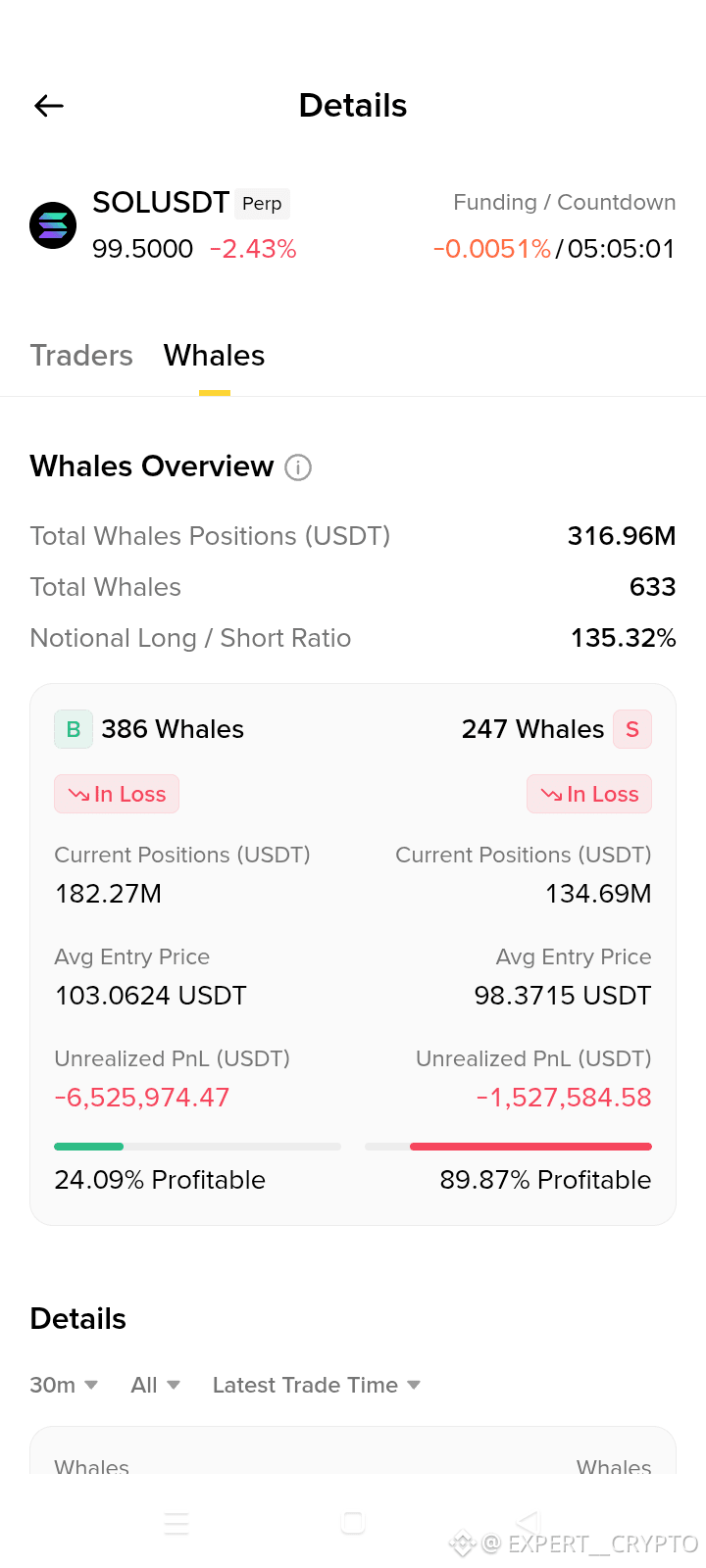Switch to the Traders tab

(81, 355)
